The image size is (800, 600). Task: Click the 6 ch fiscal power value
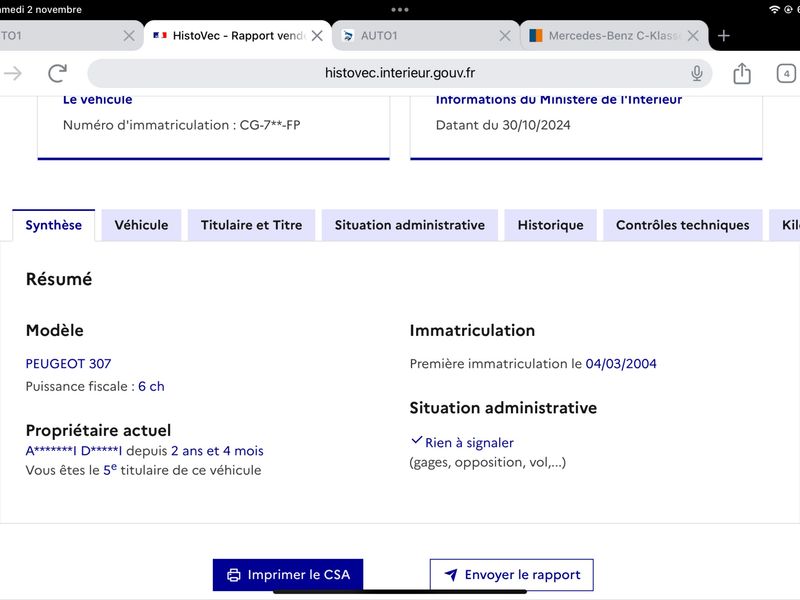click(151, 386)
